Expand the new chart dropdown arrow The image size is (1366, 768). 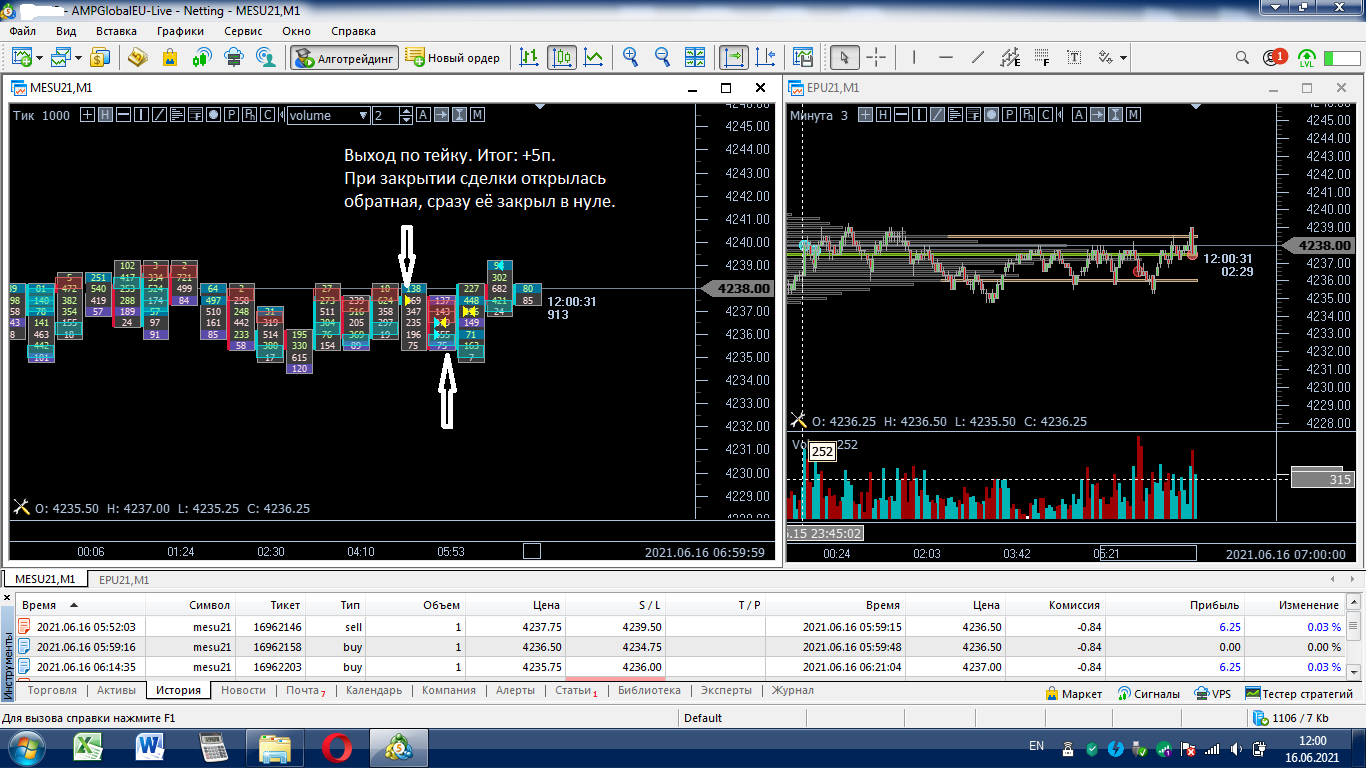pos(39,57)
